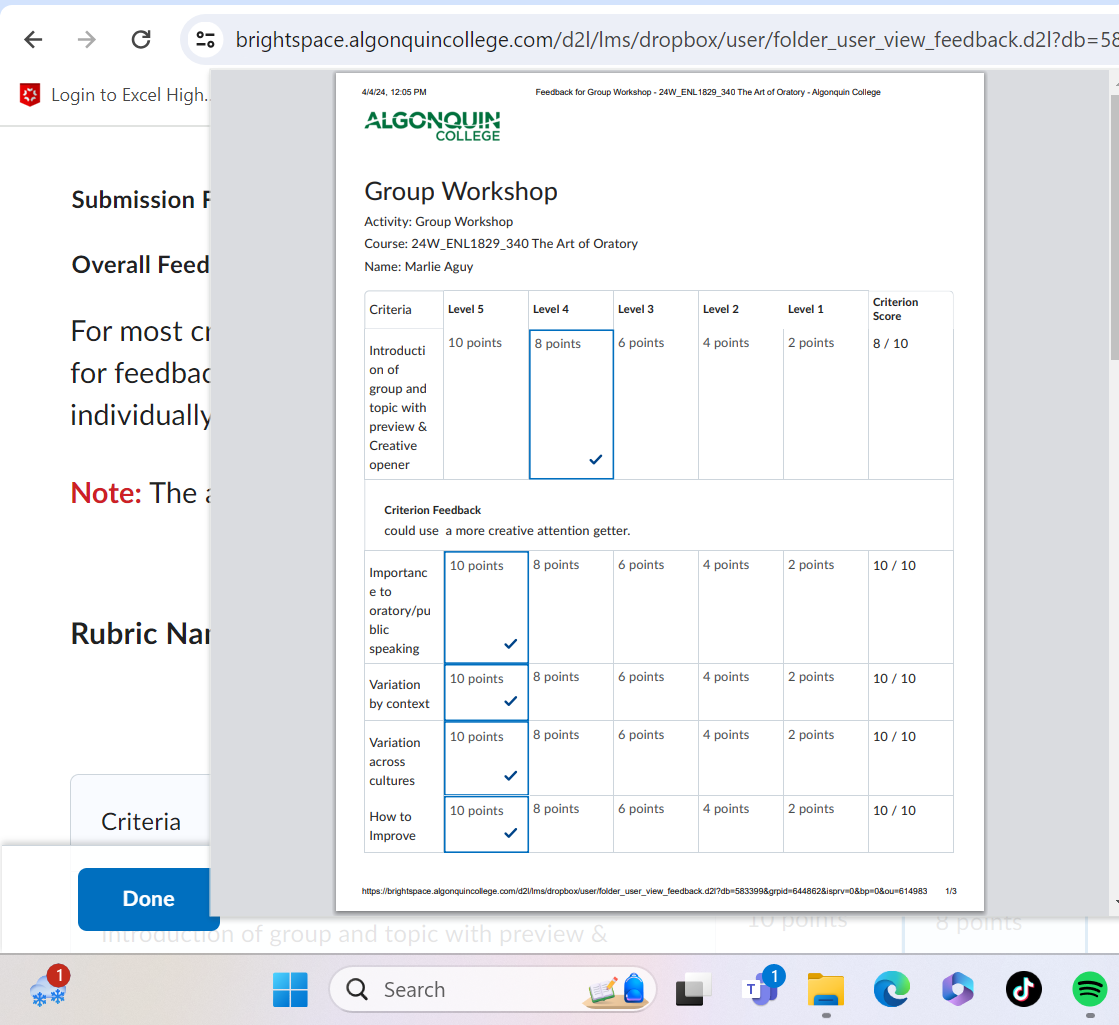Click the Algonquin College logo in the document
1119x1025 pixels.
(x=432, y=126)
